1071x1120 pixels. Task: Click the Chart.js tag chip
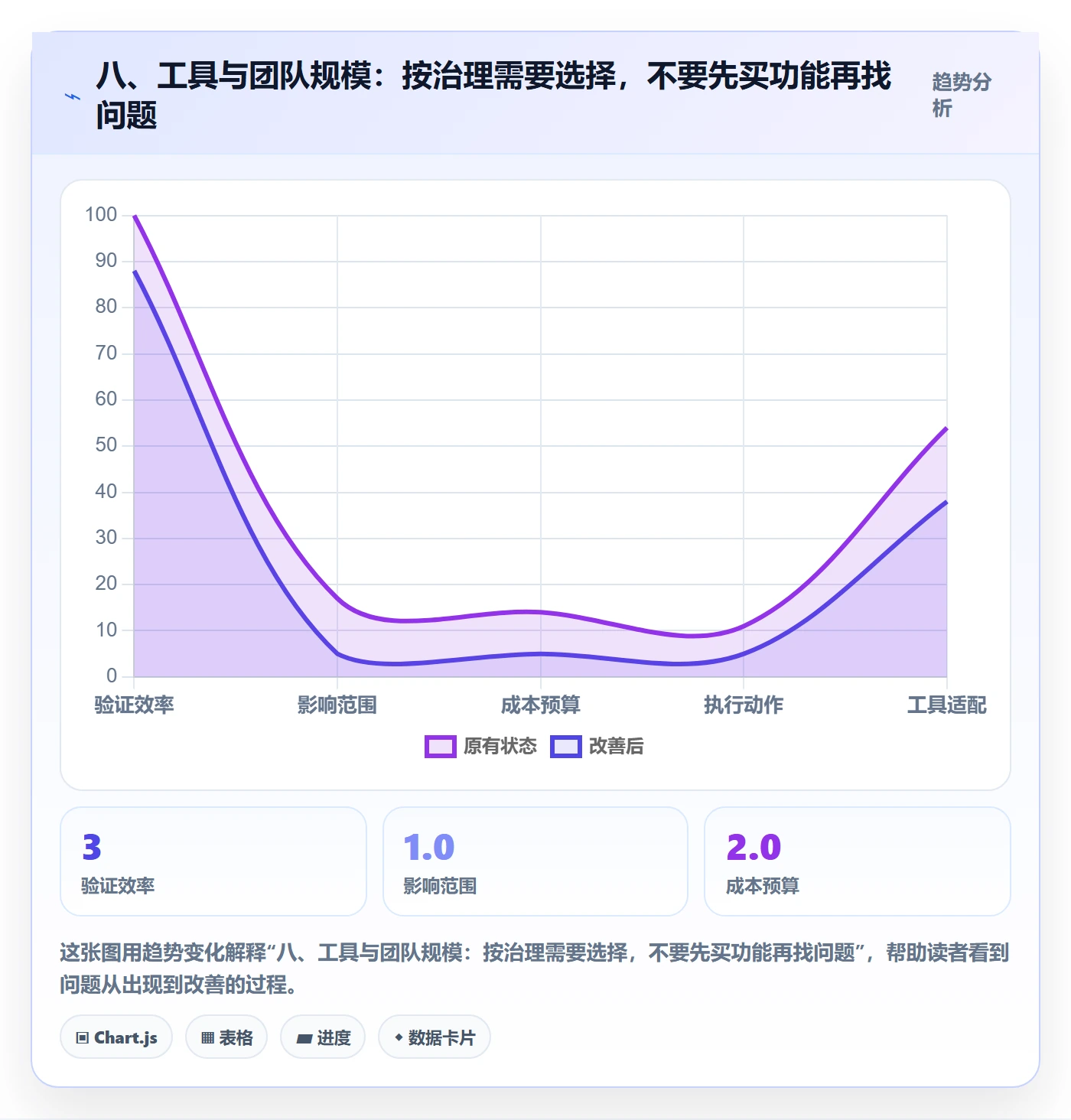[116, 1037]
